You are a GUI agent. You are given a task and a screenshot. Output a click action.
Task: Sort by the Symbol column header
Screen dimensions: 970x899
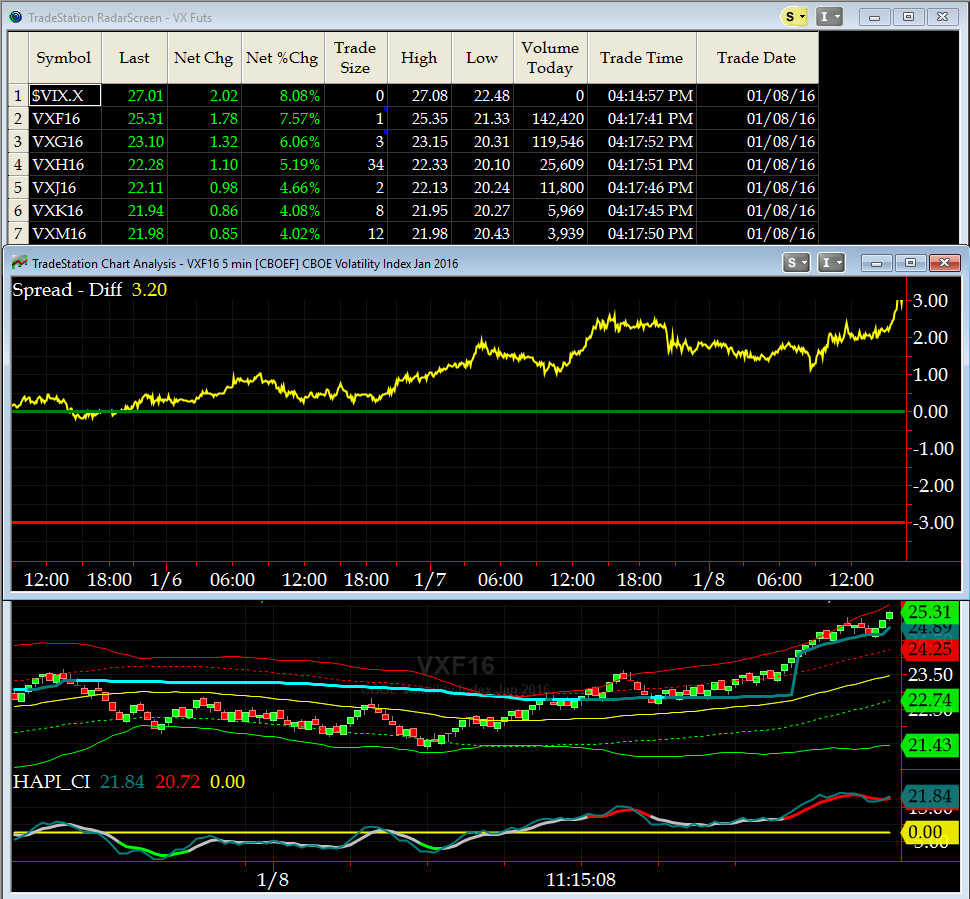click(64, 58)
